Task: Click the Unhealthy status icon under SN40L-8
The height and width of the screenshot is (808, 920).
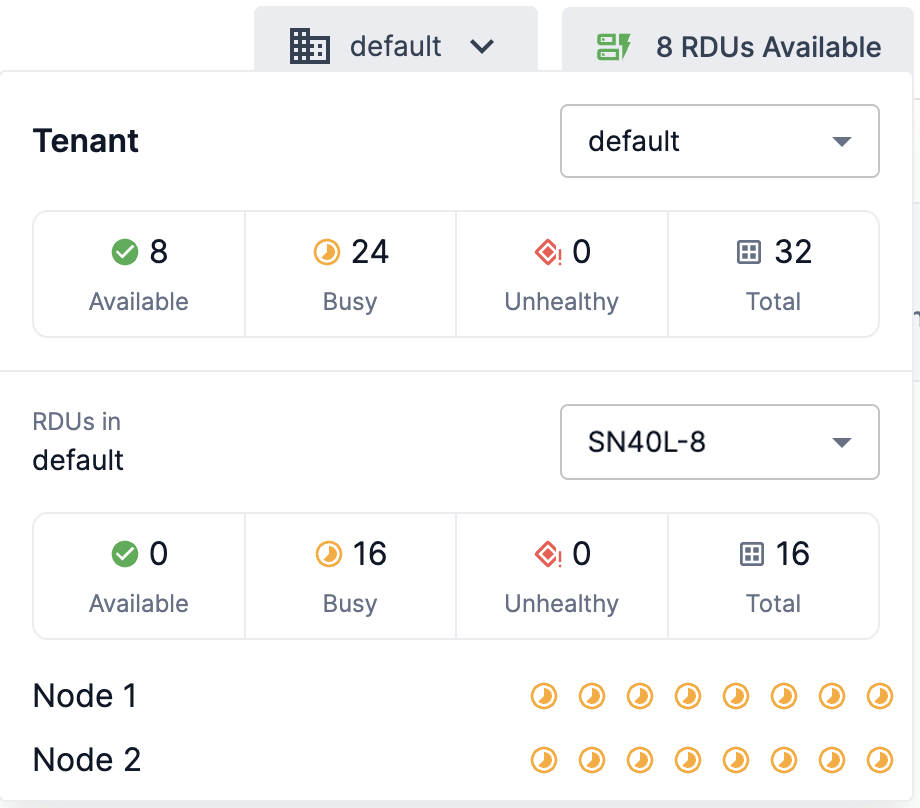Action: (547, 554)
